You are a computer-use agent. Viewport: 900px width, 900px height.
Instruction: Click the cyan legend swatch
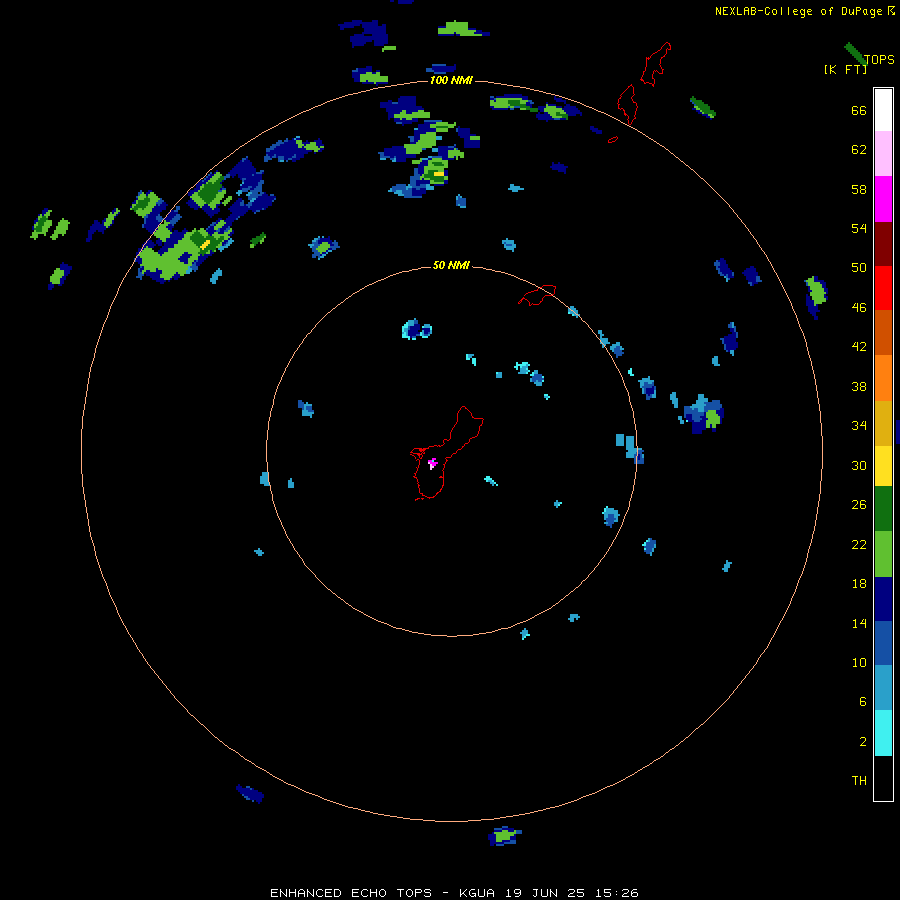point(883,733)
